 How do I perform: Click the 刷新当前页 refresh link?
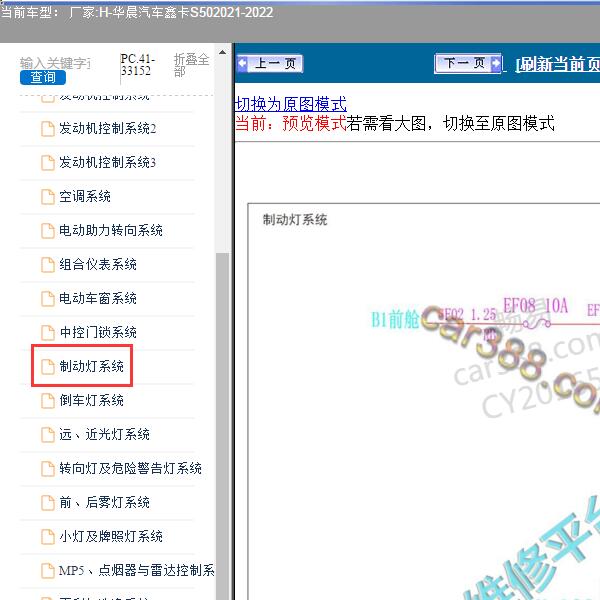[x=558, y=64]
